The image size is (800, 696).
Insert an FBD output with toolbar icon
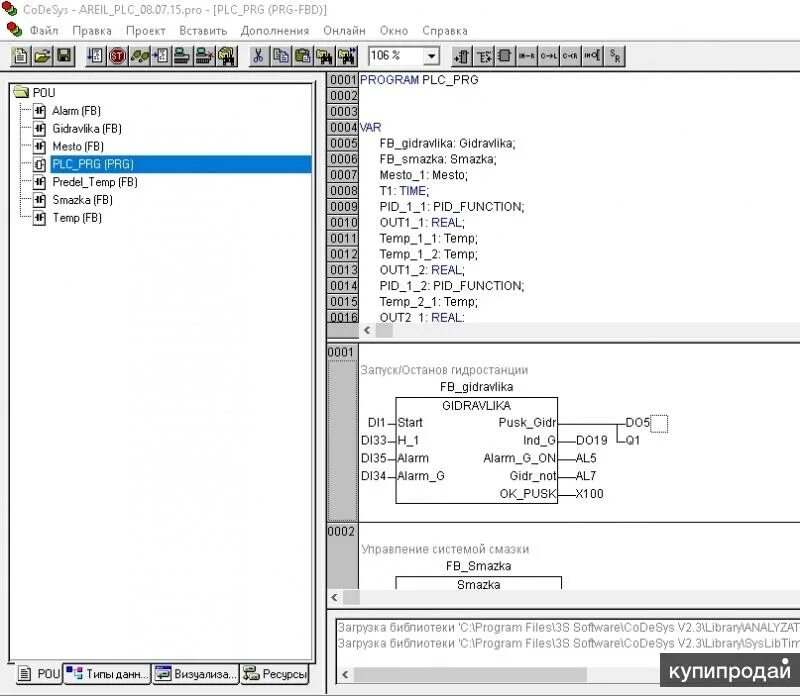[484, 56]
